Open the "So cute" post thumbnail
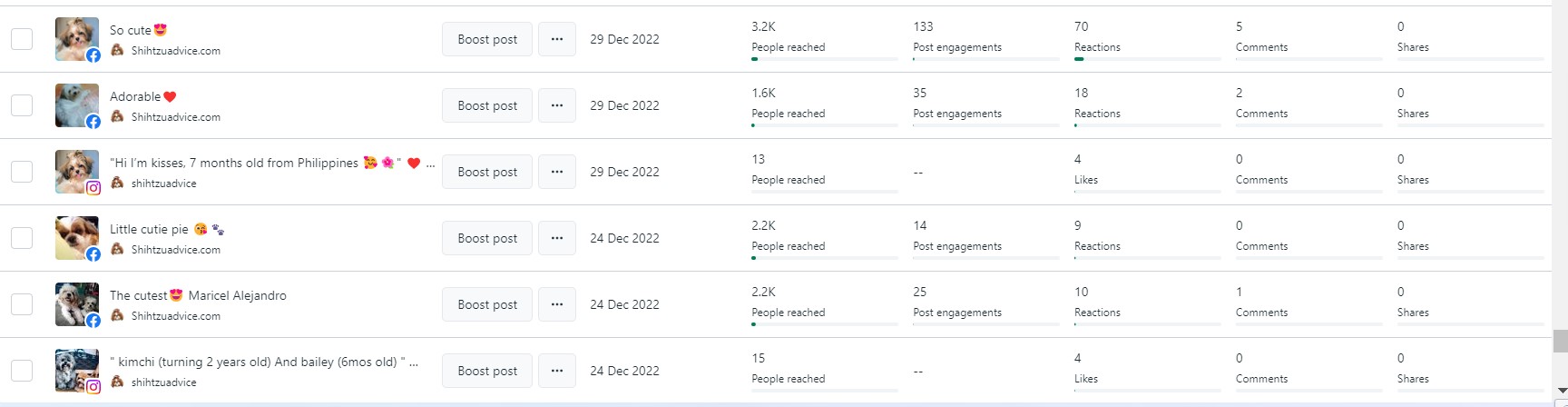Viewport: 1568px width, 407px height. coord(75,37)
